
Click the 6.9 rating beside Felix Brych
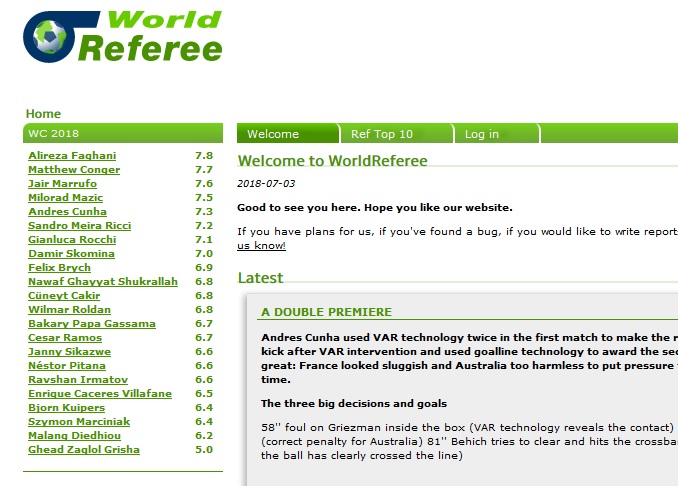[204, 268]
